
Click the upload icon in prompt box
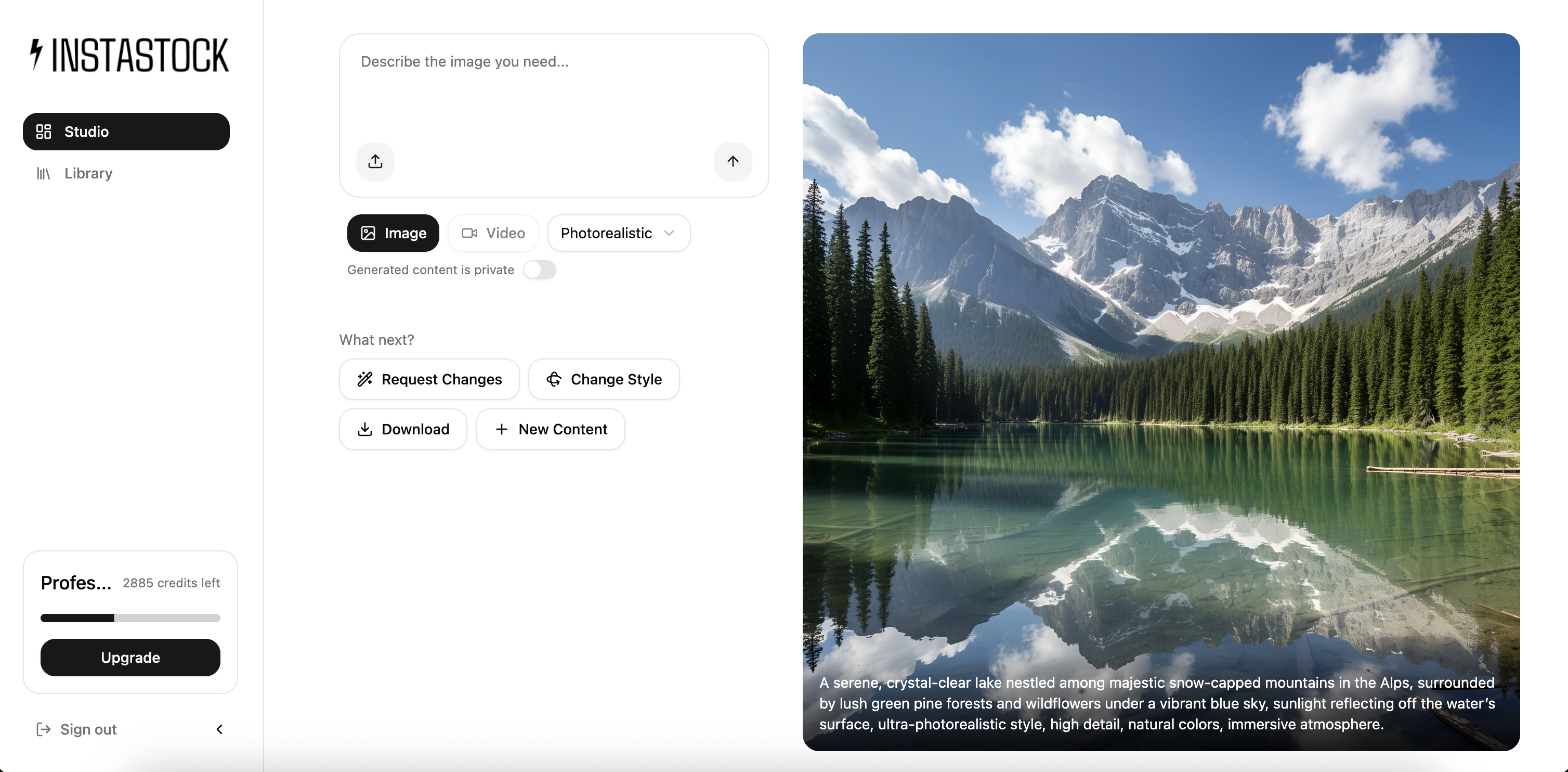375,161
